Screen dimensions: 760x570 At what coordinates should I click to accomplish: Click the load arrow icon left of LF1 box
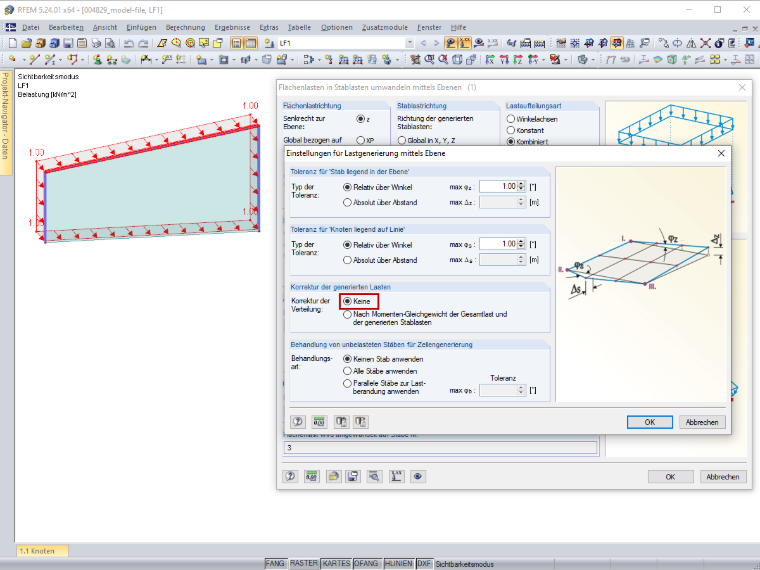(x=269, y=43)
